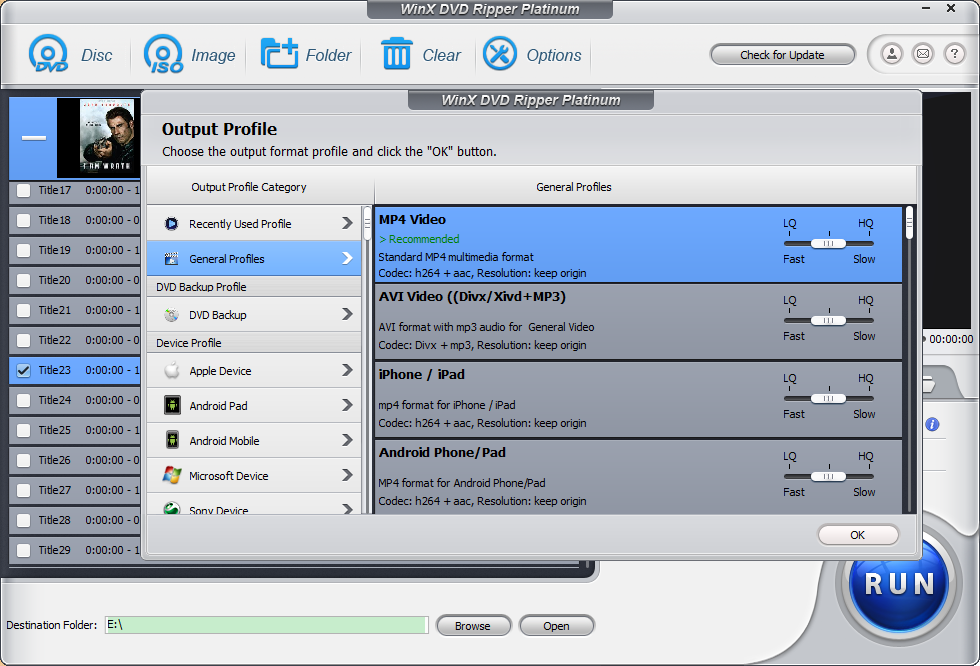Viewport: 980px width, 666px height.
Task: Check the Title19 checkbox
Action: click(x=24, y=251)
